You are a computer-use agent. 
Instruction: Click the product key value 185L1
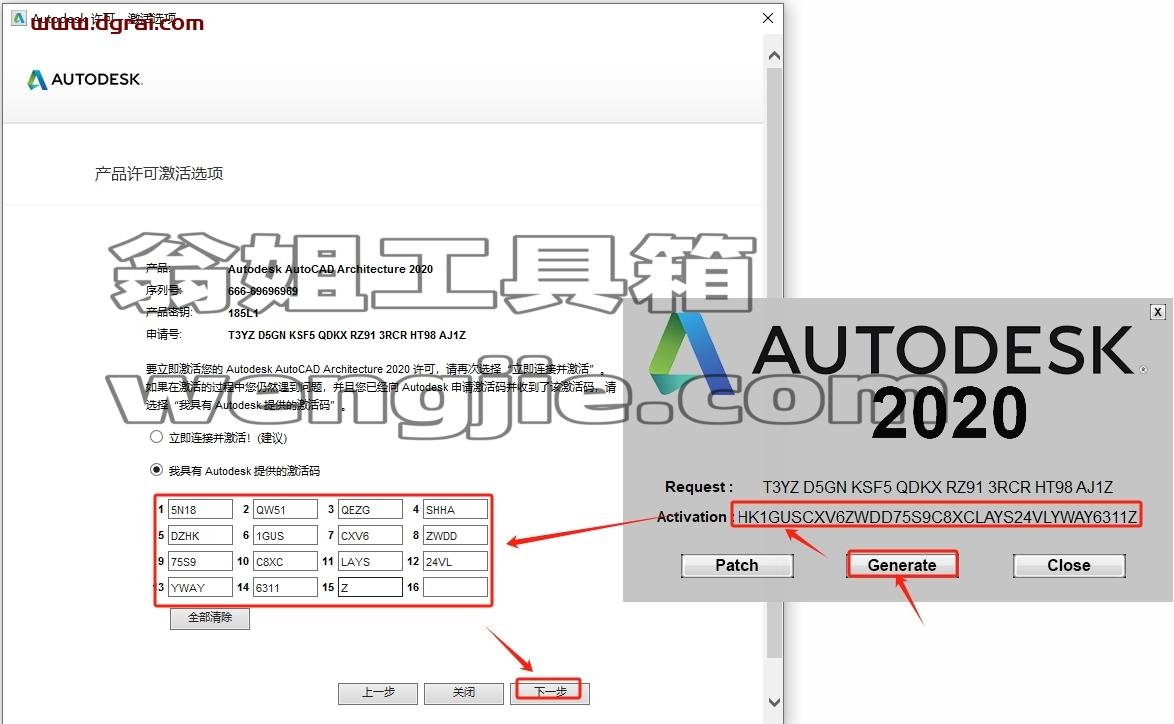coord(243,313)
